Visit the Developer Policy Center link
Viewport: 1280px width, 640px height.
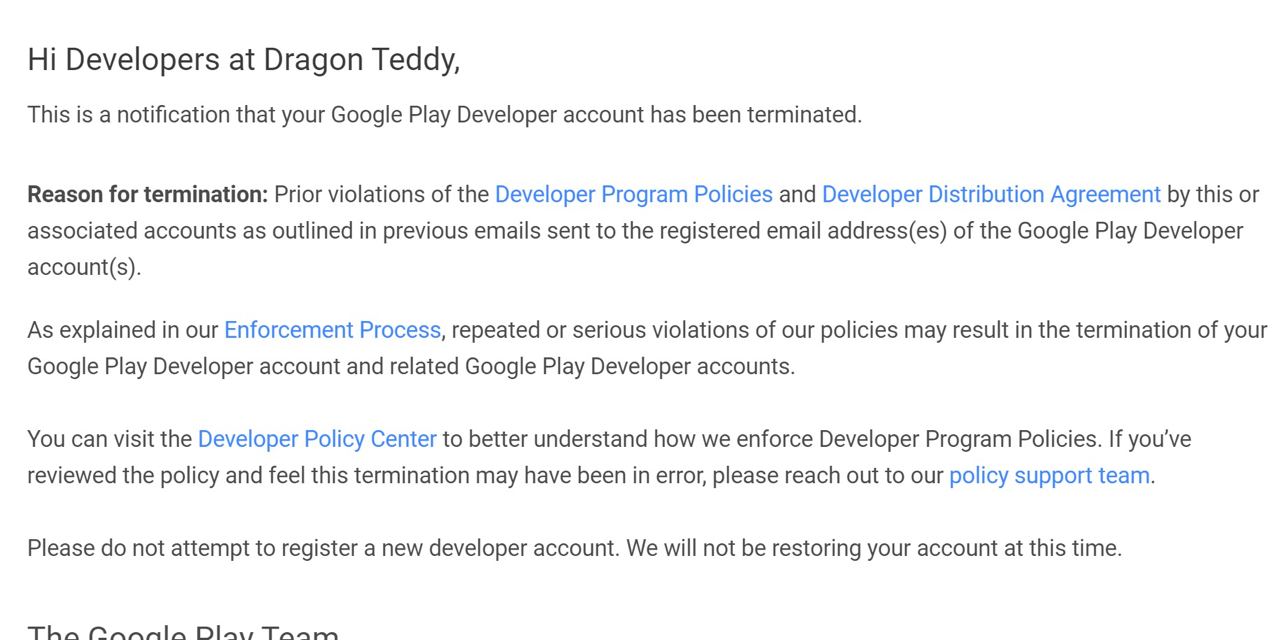pos(317,439)
